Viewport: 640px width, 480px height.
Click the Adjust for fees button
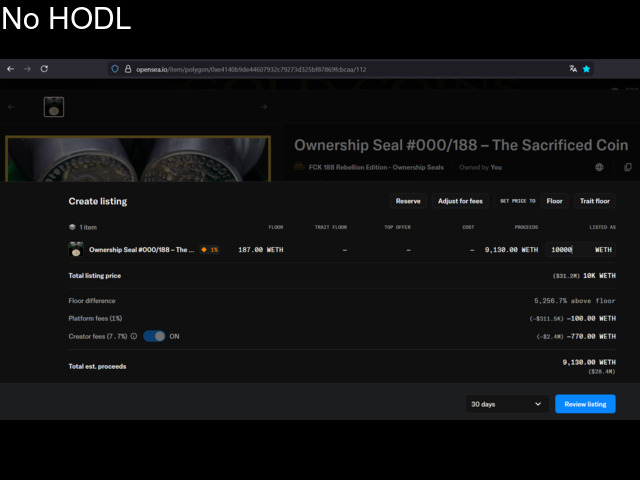coord(460,201)
